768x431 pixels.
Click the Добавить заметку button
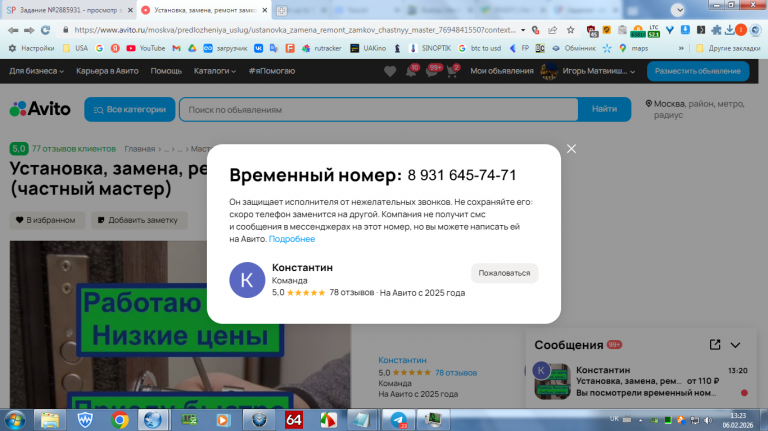point(139,220)
